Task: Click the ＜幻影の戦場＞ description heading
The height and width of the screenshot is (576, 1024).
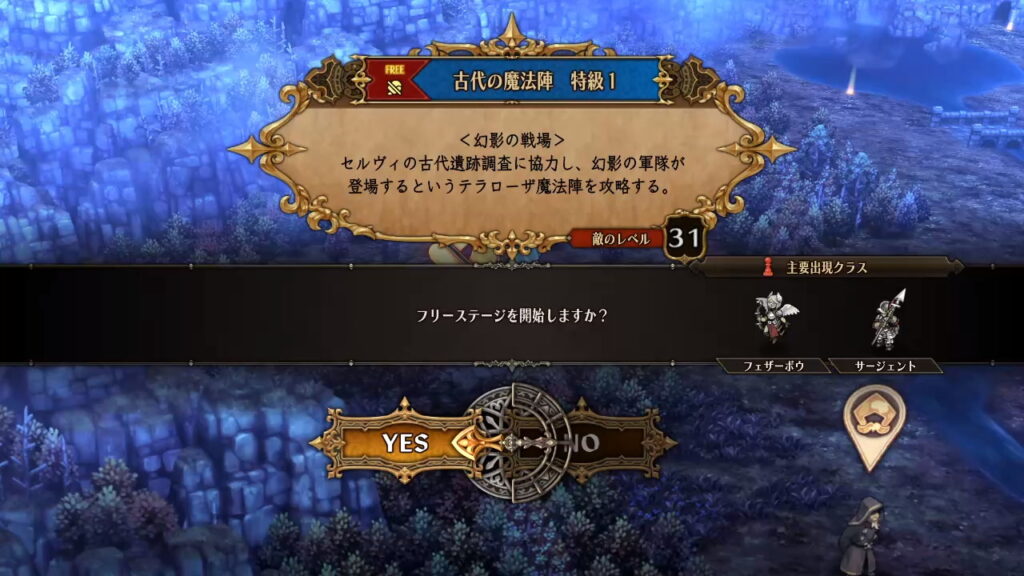Action: pos(512,140)
